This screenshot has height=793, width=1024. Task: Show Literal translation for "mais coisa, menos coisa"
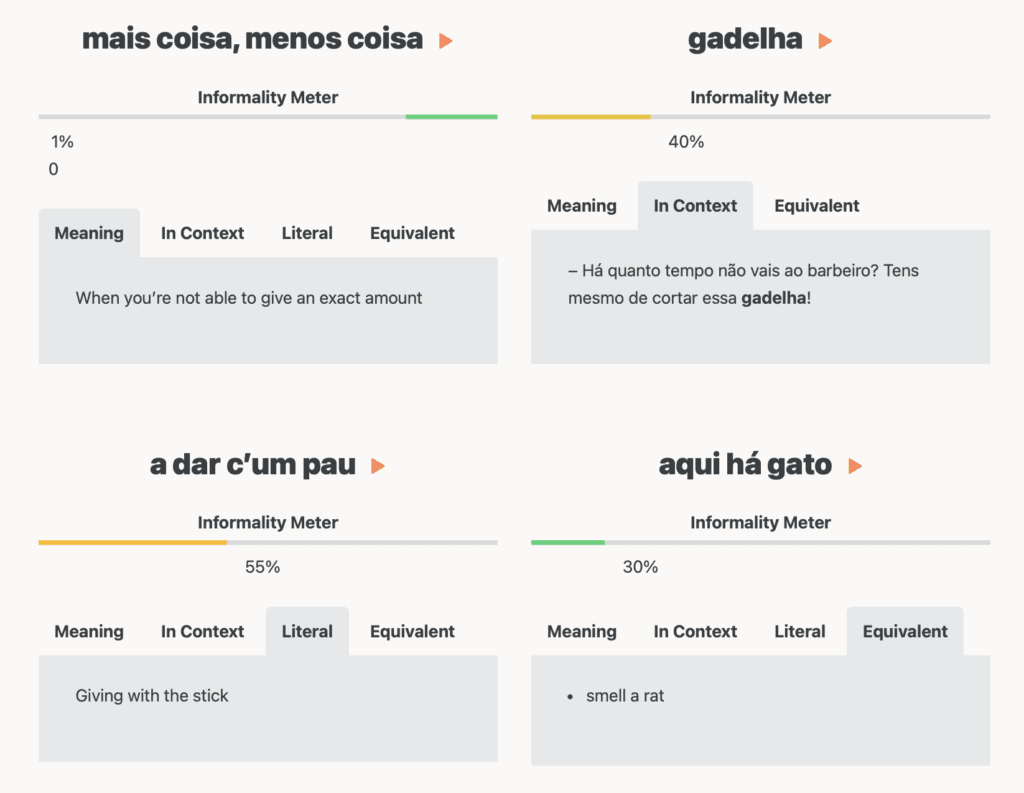307,233
